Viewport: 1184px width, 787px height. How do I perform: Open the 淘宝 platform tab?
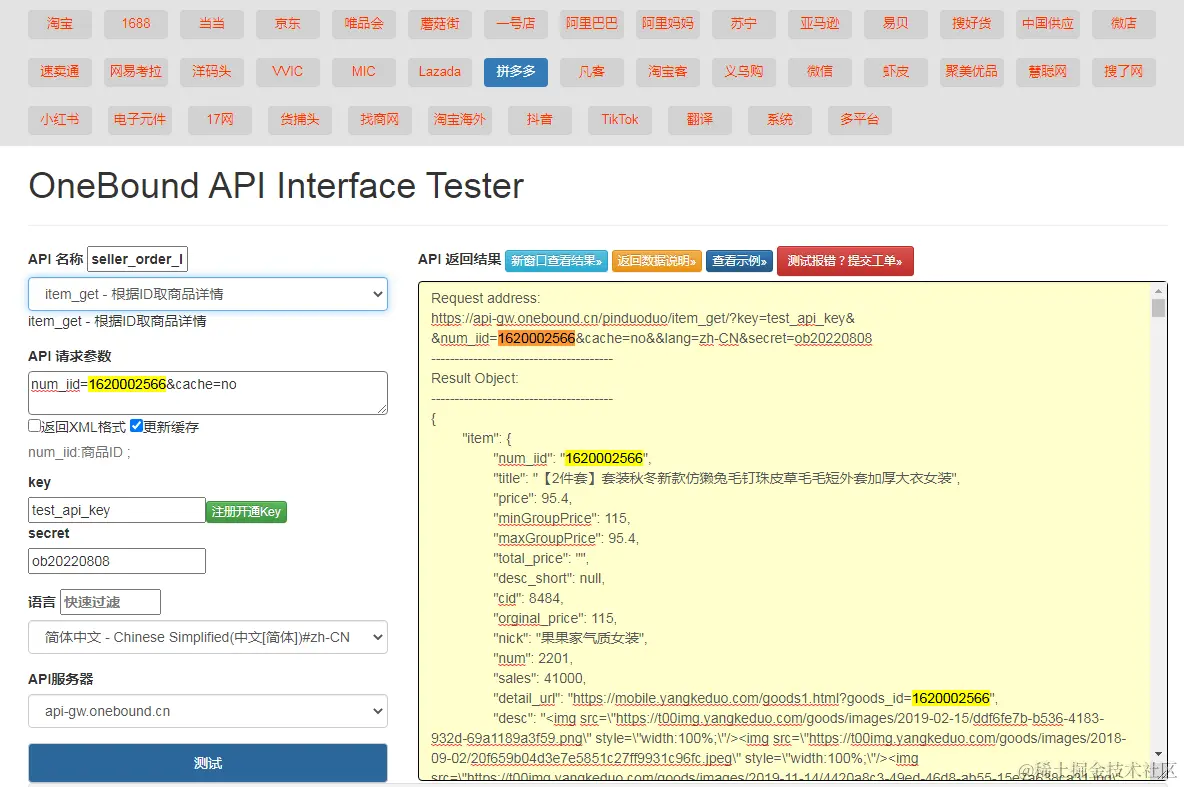coord(60,24)
